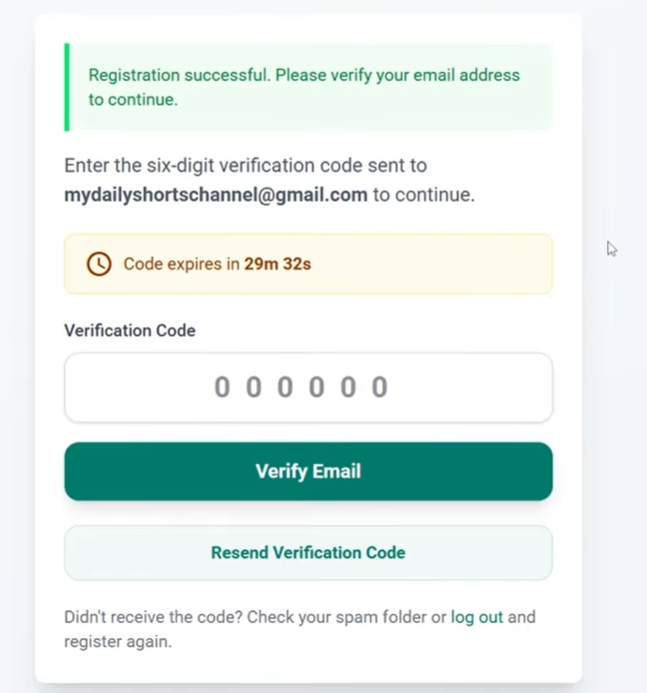Click "to continue." inside the green success banner
Screen dimensions: 647x693
click(133, 100)
